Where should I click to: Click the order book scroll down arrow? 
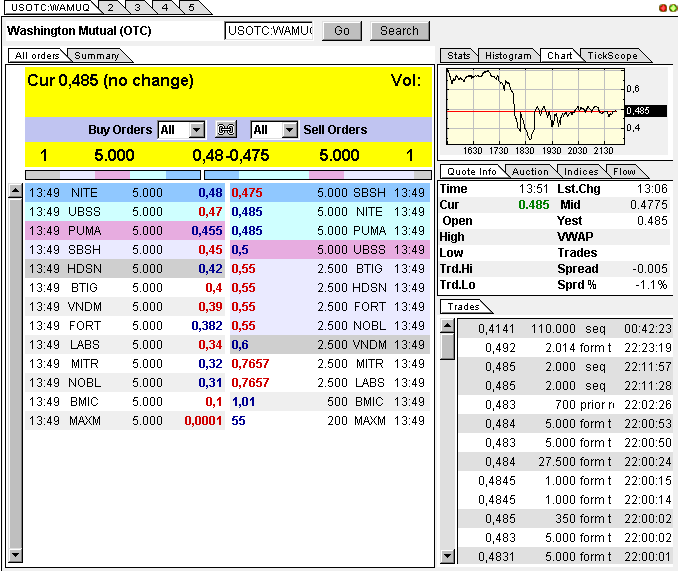pyautogui.click(x=15, y=555)
